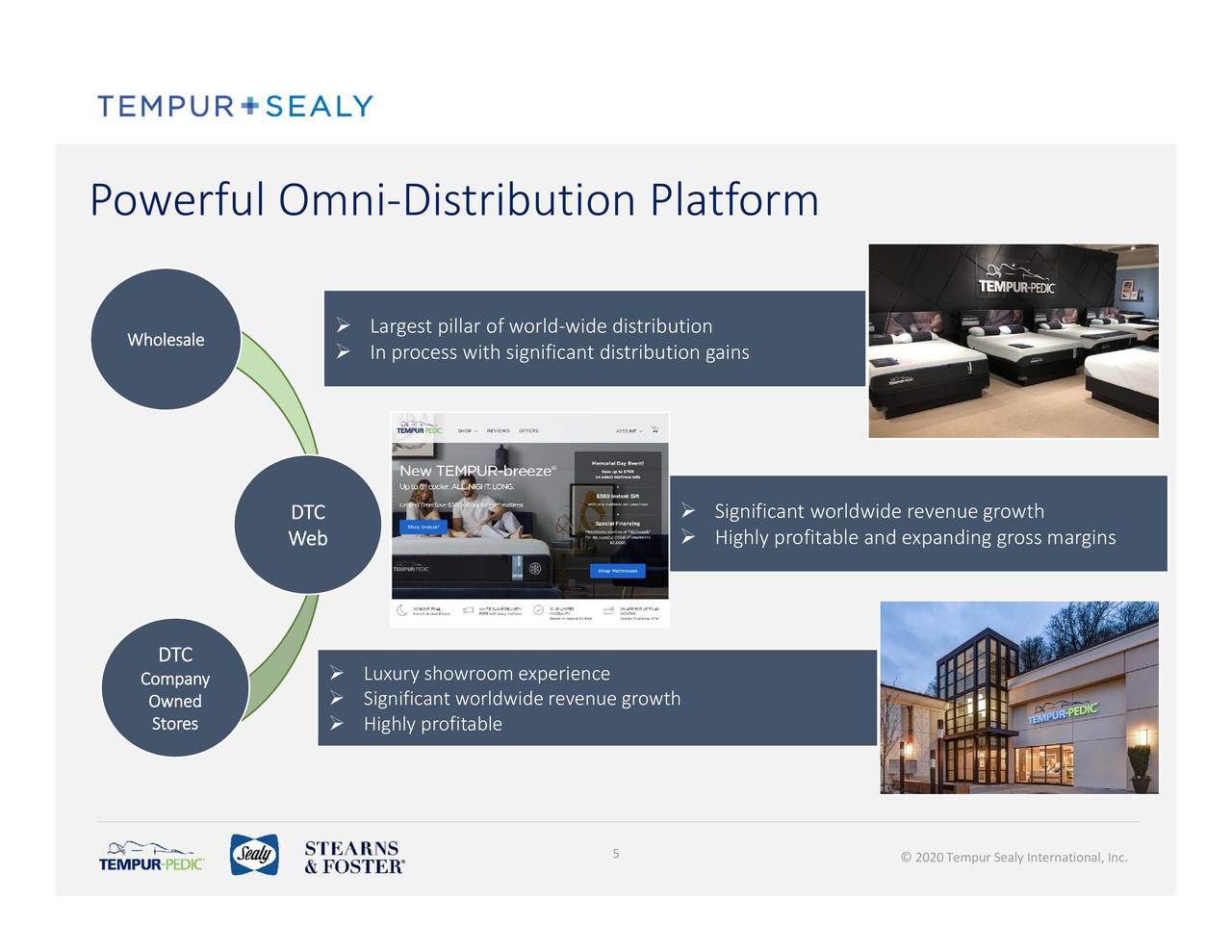Click the Tempur-Pedic logo in the footer
Viewport: 1232px width, 952px height.
coord(150,856)
